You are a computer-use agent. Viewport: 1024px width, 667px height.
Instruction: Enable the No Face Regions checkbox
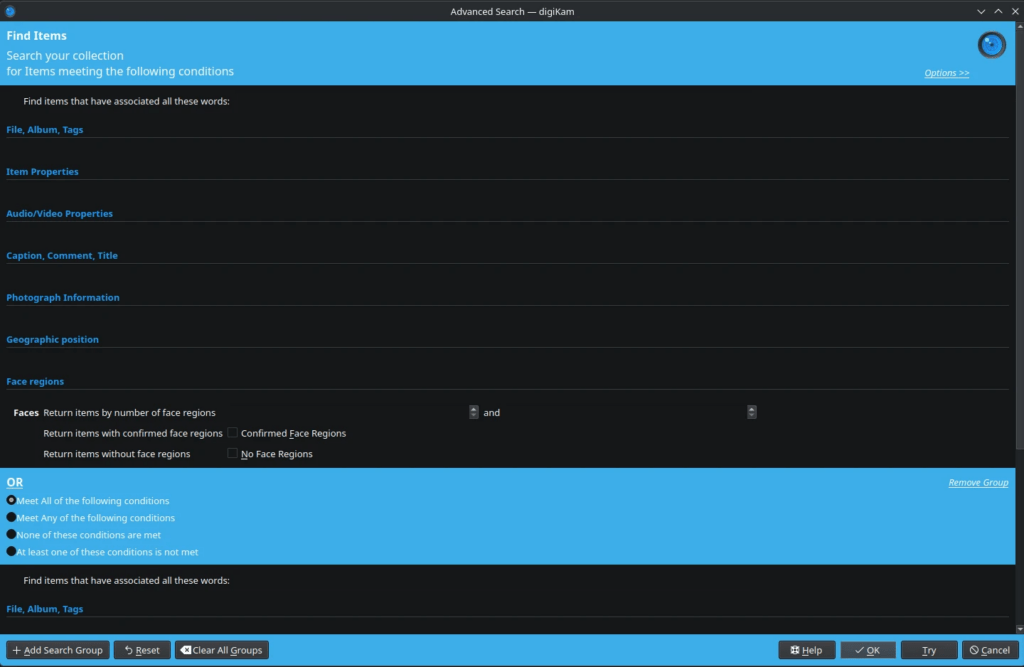[x=232, y=453]
